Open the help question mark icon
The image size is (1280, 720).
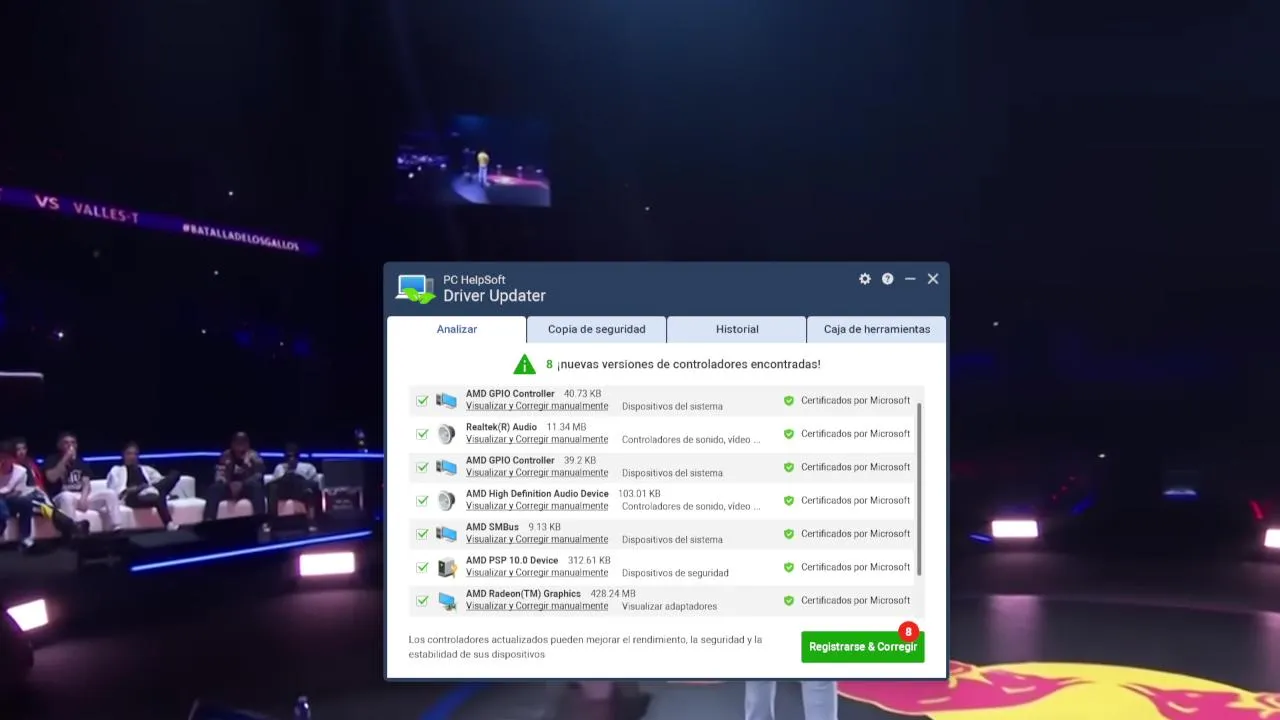pyautogui.click(x=887, y=279)
